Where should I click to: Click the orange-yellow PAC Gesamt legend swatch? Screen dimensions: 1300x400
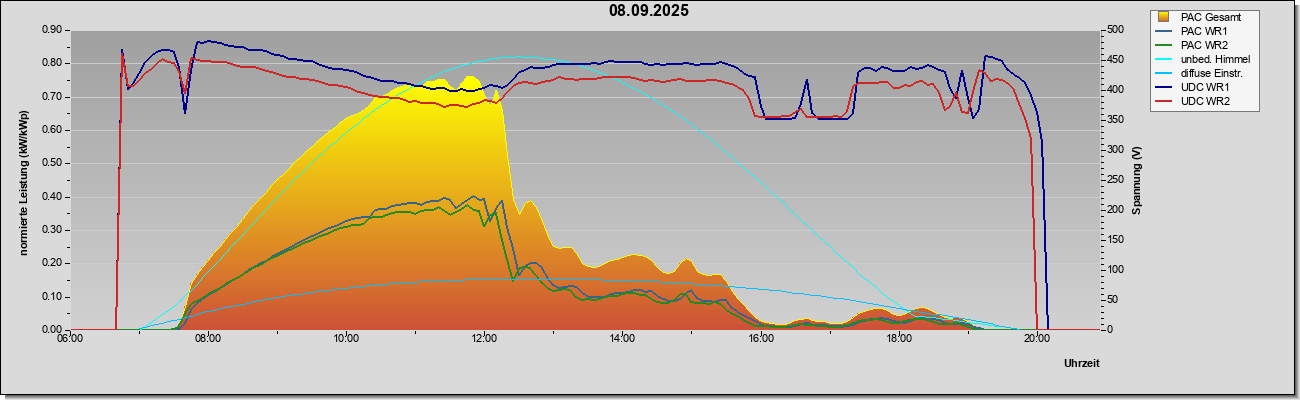pyautogui.click(x=1165, y=17)
